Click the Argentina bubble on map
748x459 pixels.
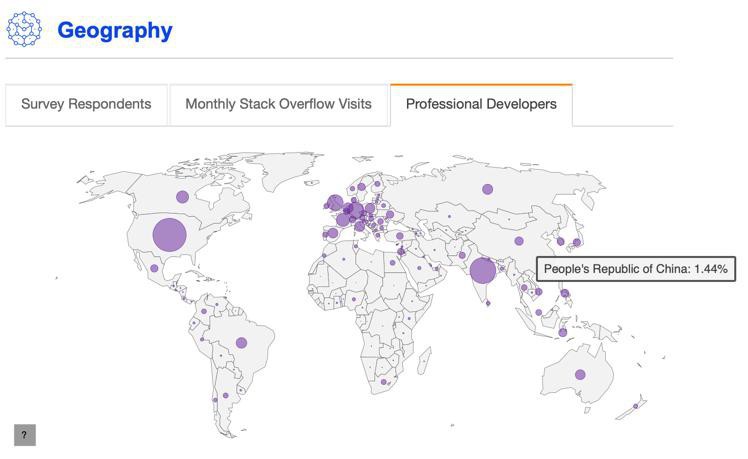click(226, 395)
